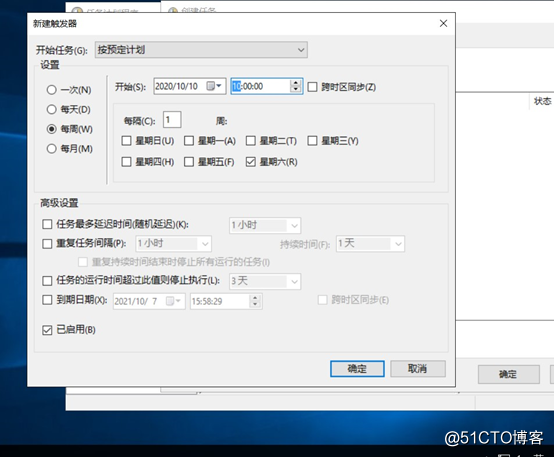Decrease start time with spinner down arrow

296,89
